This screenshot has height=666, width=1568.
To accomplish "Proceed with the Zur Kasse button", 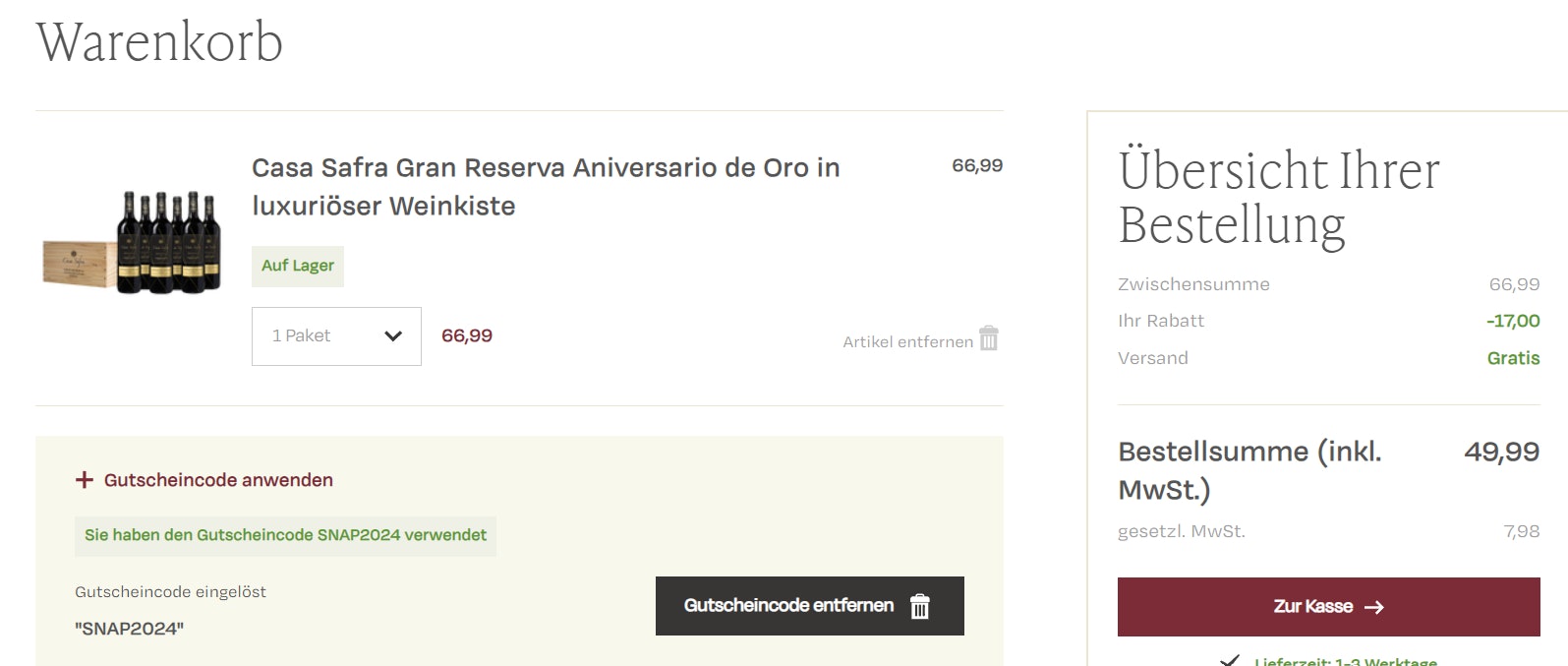I will (x=1328, y=607).
